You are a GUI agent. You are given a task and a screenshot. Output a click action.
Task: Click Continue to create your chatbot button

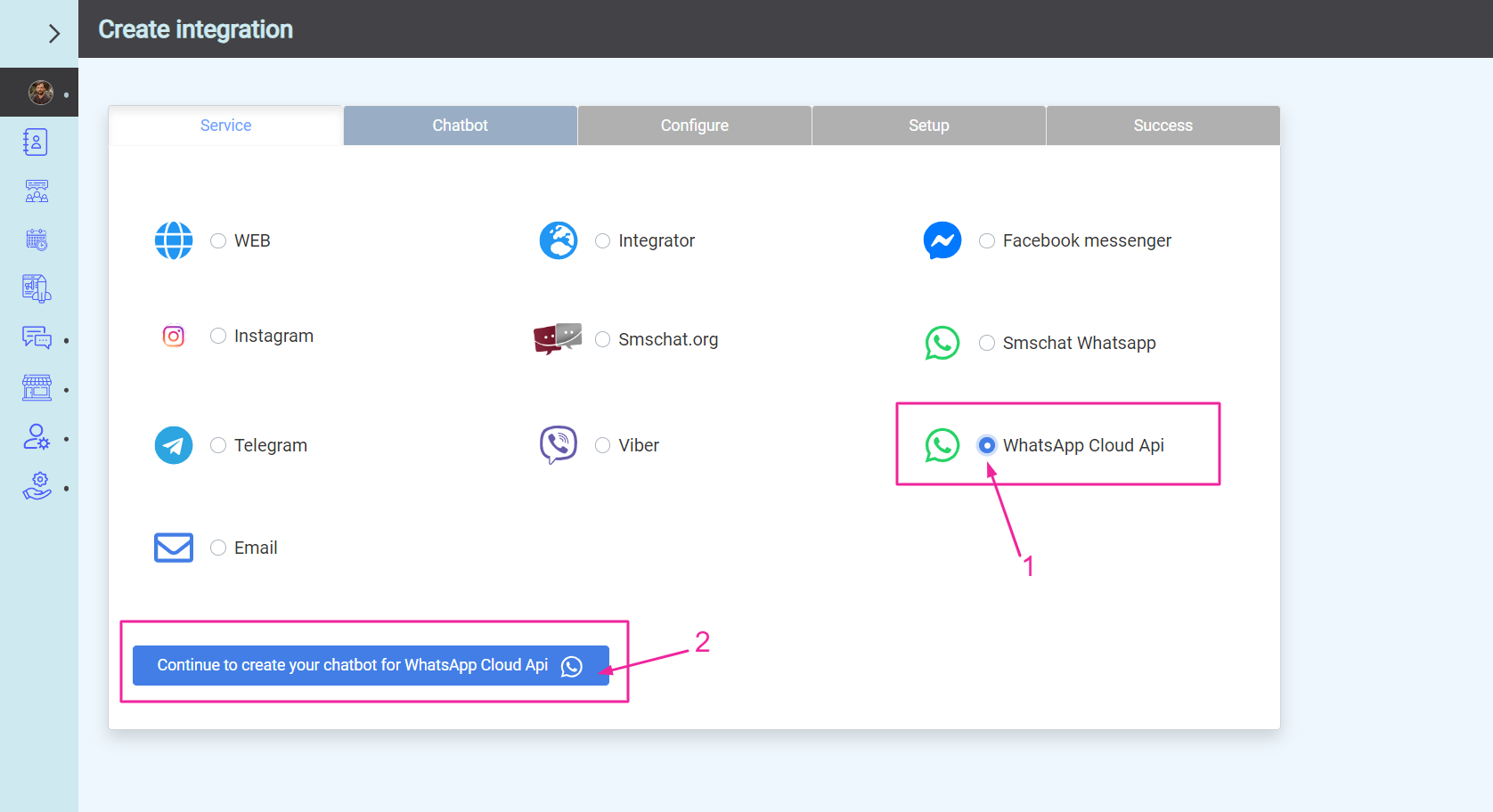click(x=370, y=665)
